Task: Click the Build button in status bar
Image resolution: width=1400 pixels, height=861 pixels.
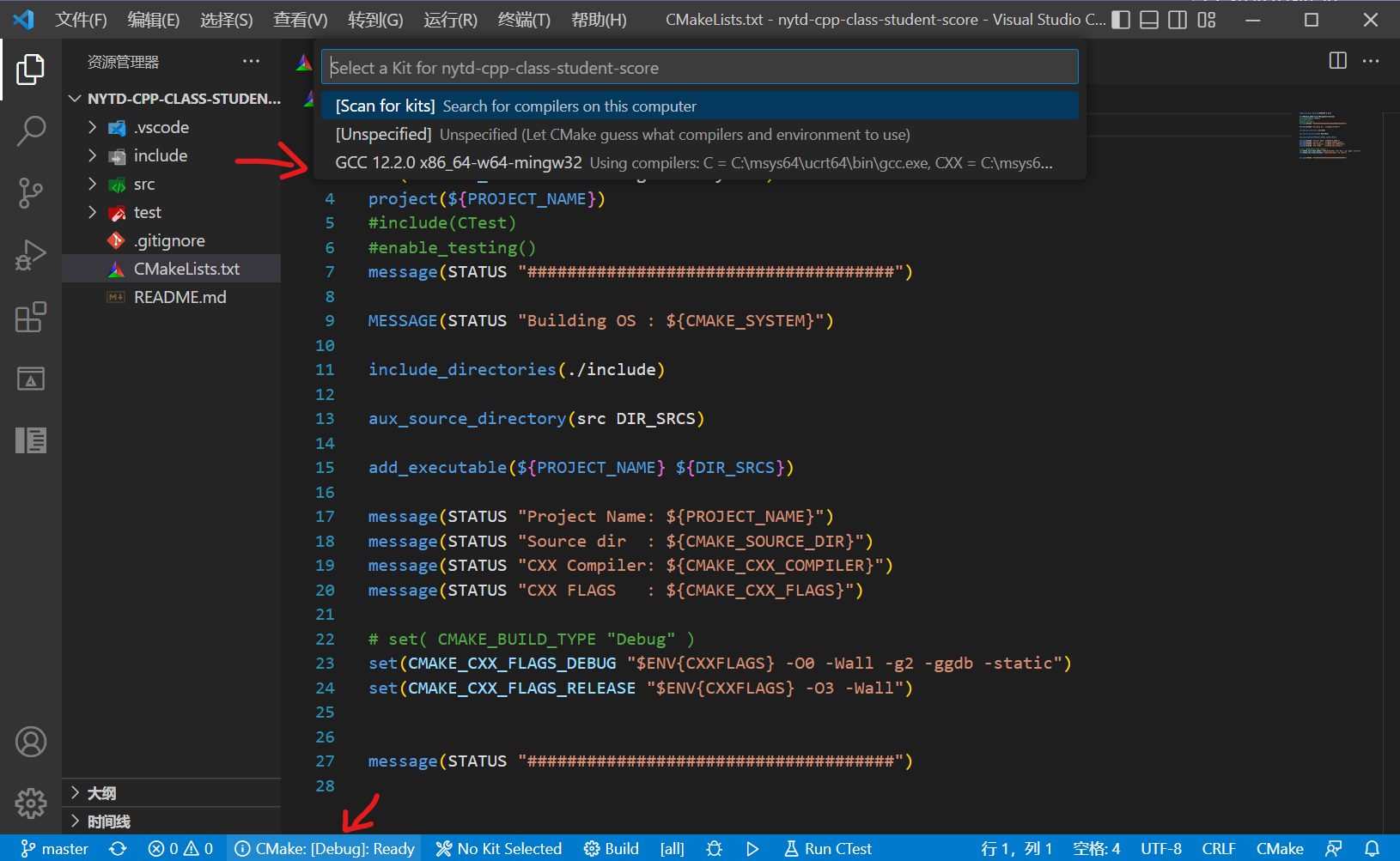Action: (x=612, y=848)
